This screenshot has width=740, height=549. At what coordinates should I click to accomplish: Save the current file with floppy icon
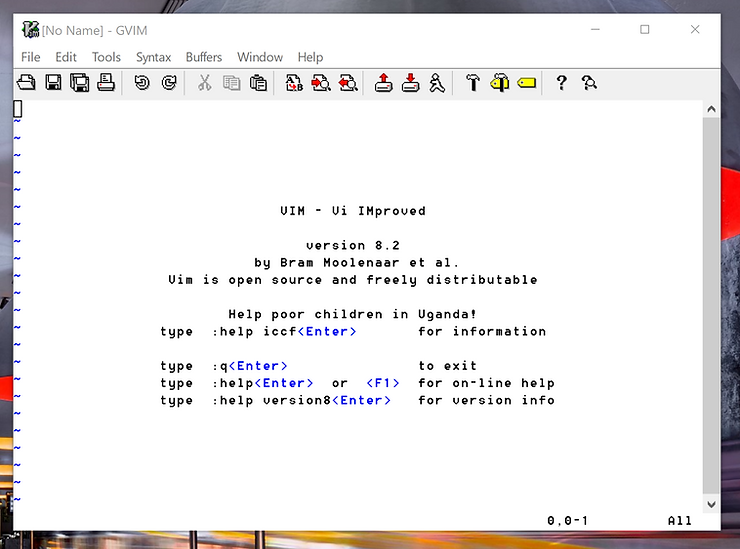click(x=53, y=83)
